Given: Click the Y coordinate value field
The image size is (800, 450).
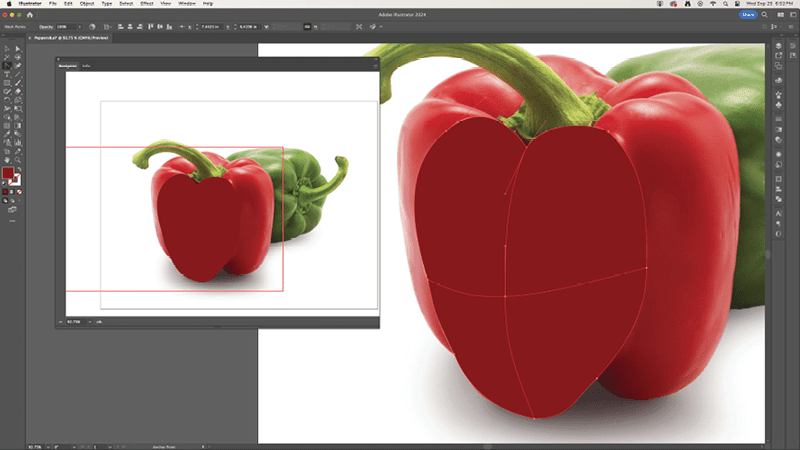Looking at the screenshot, I should pos(248,27).
